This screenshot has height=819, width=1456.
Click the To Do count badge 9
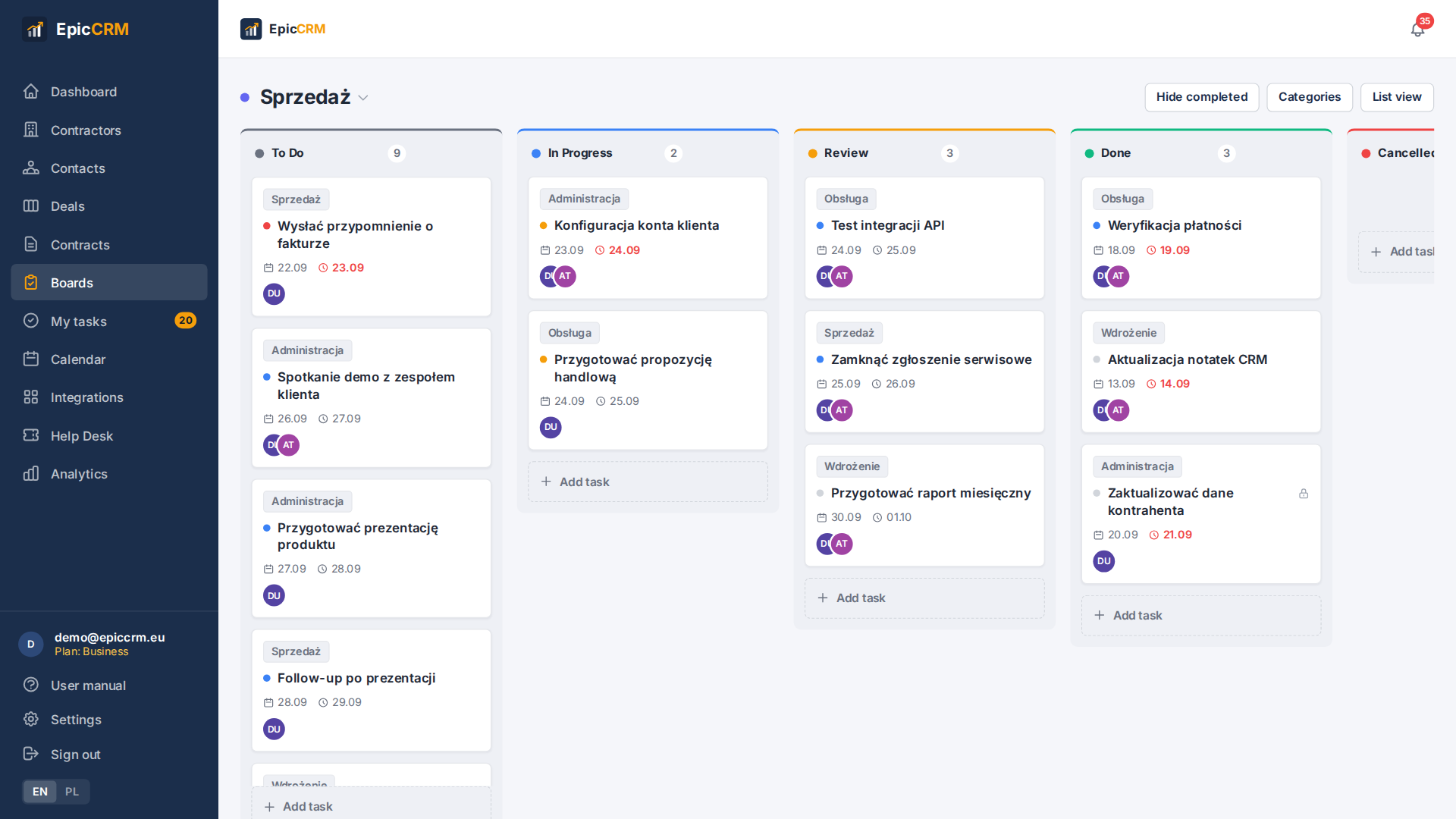397,153
